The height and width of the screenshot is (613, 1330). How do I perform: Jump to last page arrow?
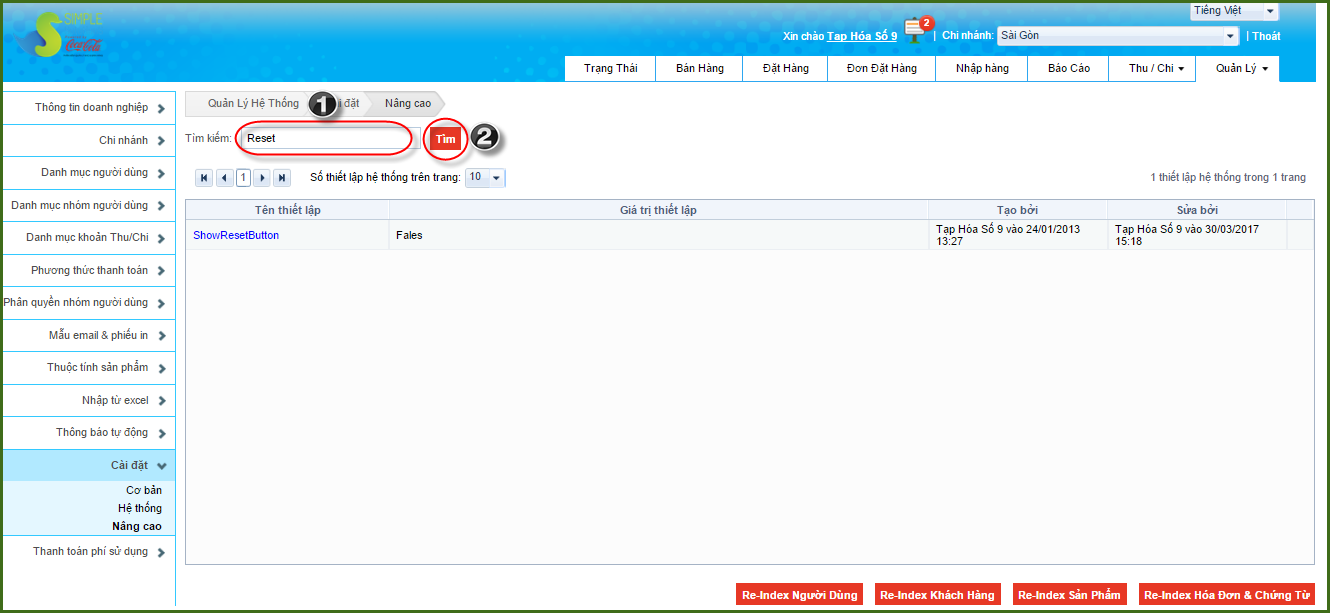(x=282, y=178)
